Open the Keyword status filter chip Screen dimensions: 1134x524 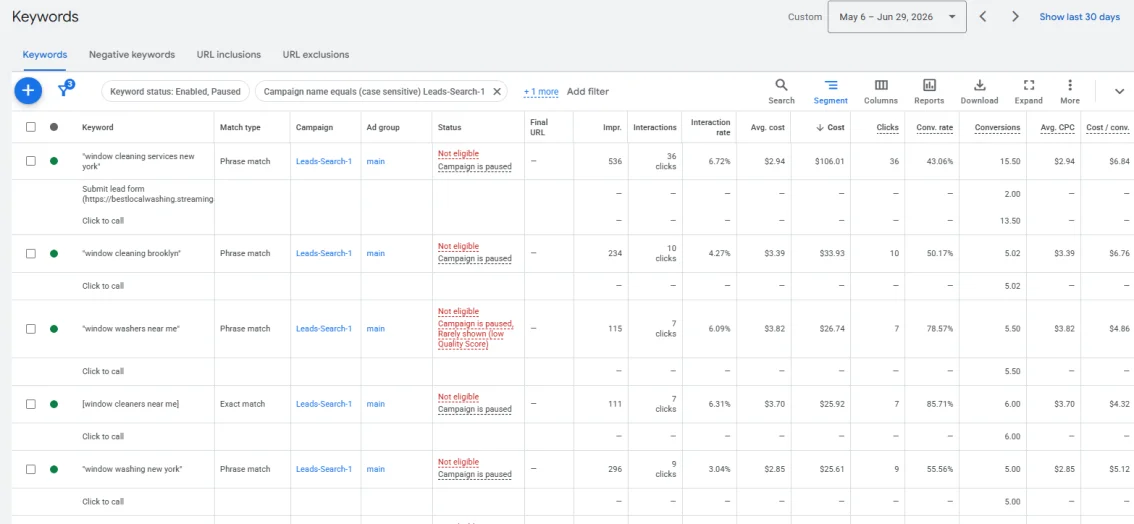click(175, 92)
